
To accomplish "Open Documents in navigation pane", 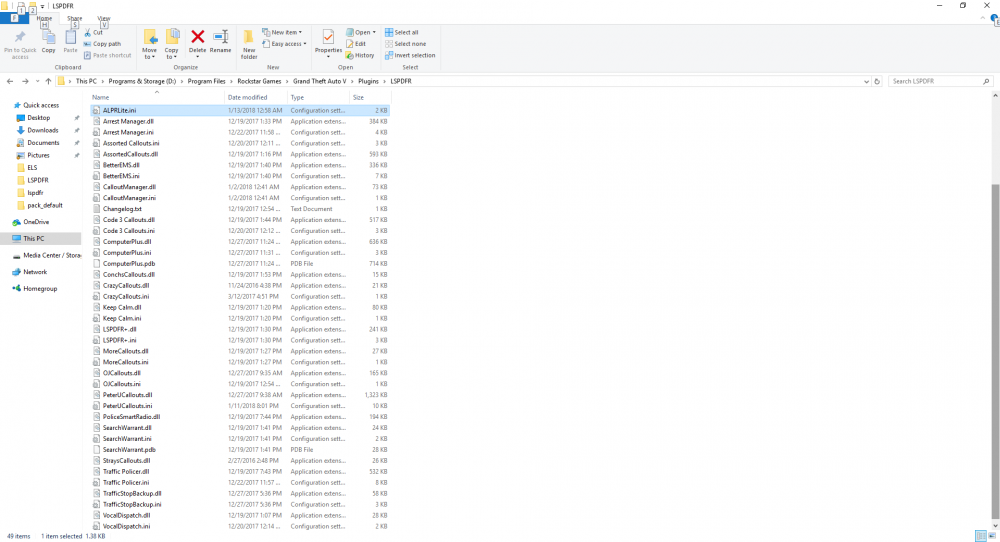I will [x=43, y=143].
